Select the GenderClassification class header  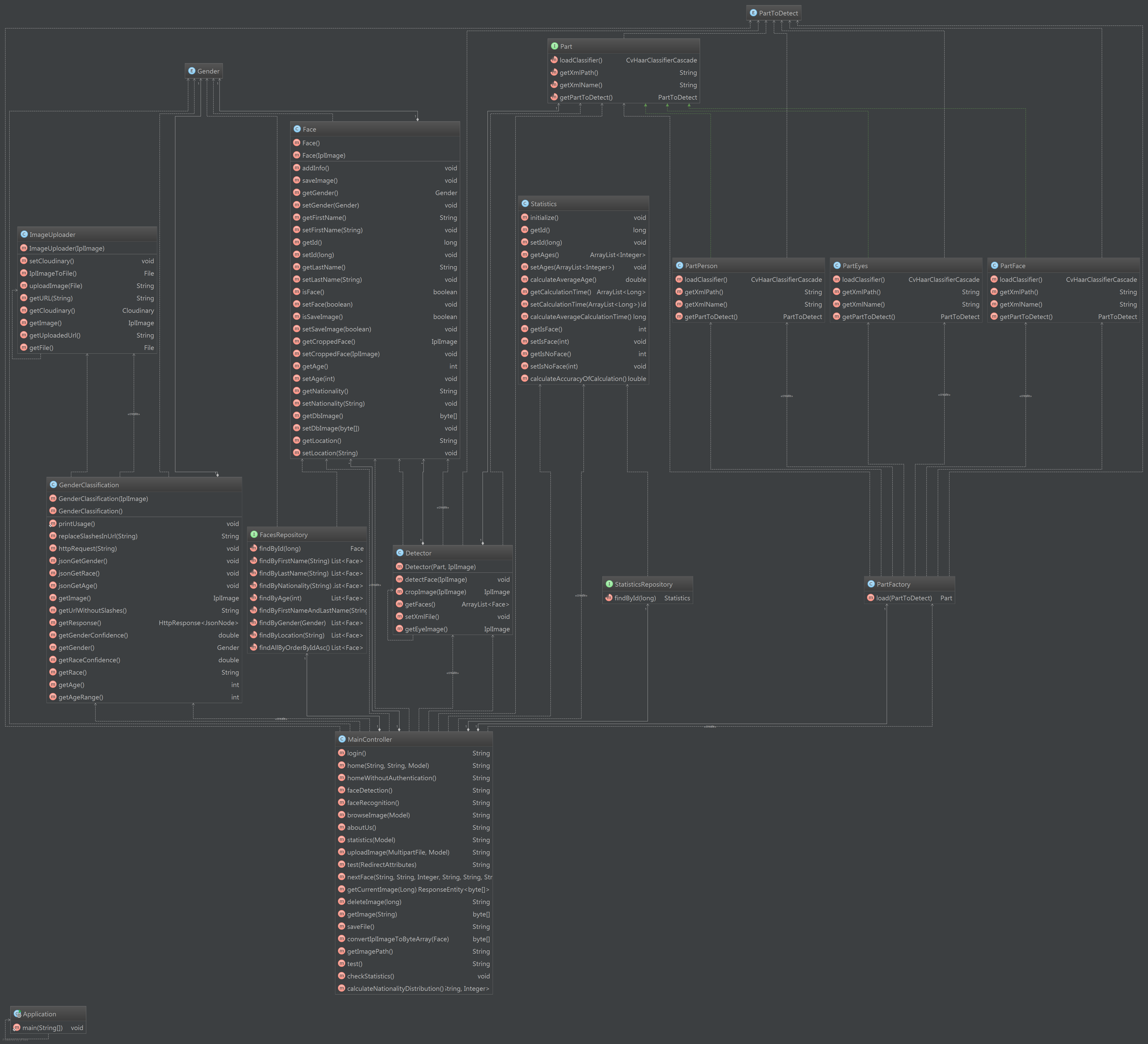(x=89, y=485)
